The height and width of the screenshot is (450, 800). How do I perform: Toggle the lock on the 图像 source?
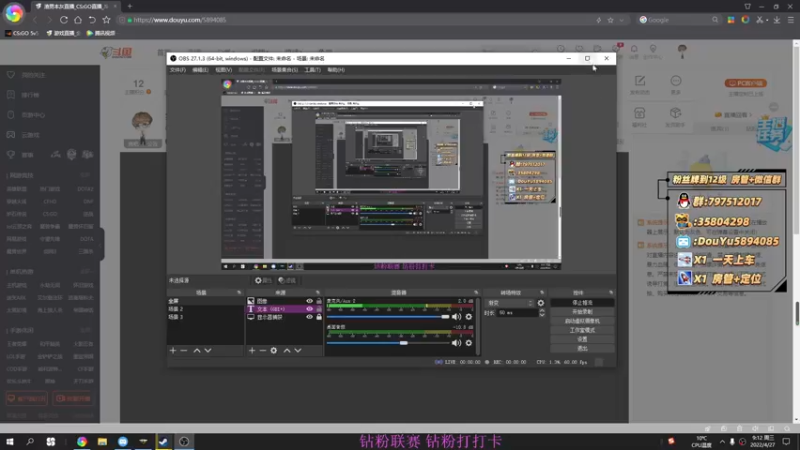pos(319,301)
